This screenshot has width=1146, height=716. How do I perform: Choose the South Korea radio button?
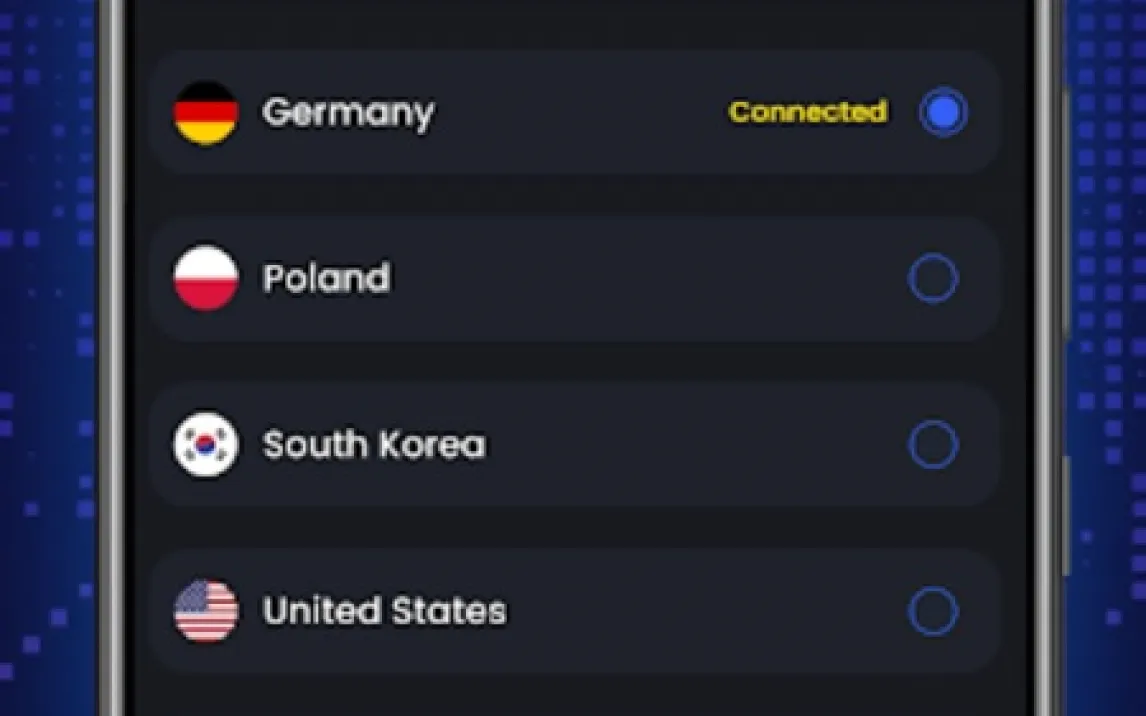933,445
